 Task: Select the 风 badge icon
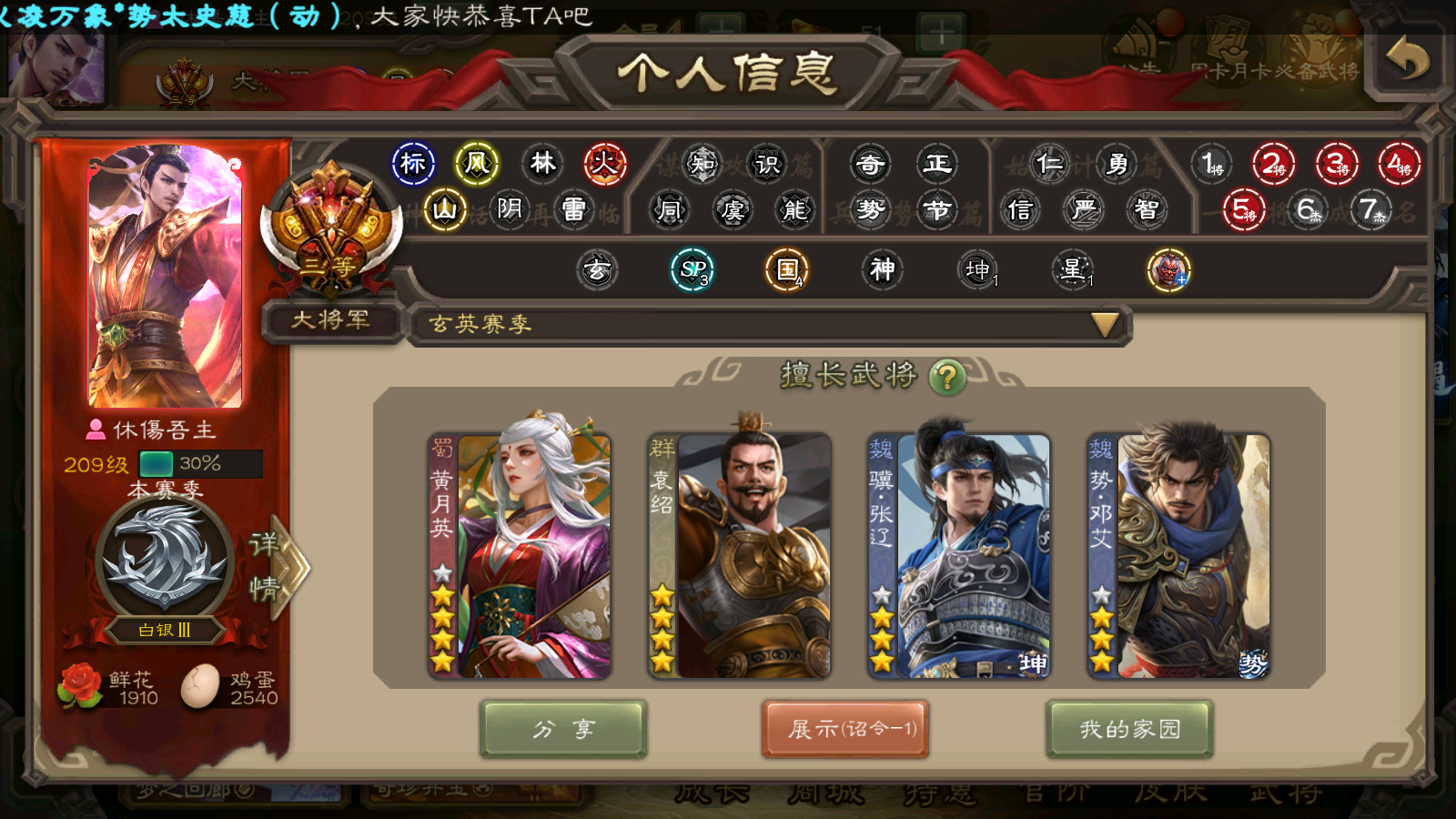coord(477,164)
